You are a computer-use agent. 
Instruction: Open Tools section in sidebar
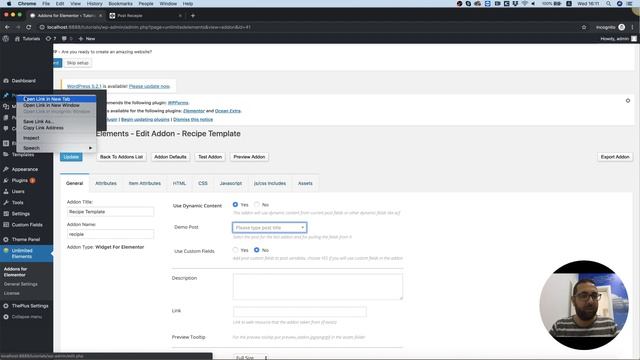(18, 202)
